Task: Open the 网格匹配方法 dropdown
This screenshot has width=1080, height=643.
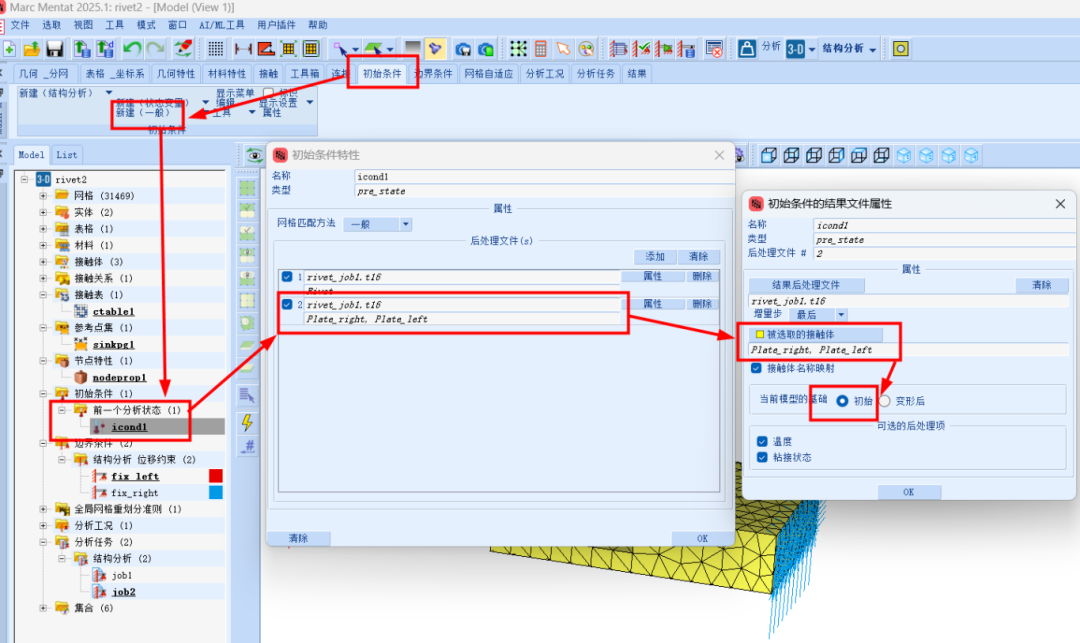Action: click(378, 225)
